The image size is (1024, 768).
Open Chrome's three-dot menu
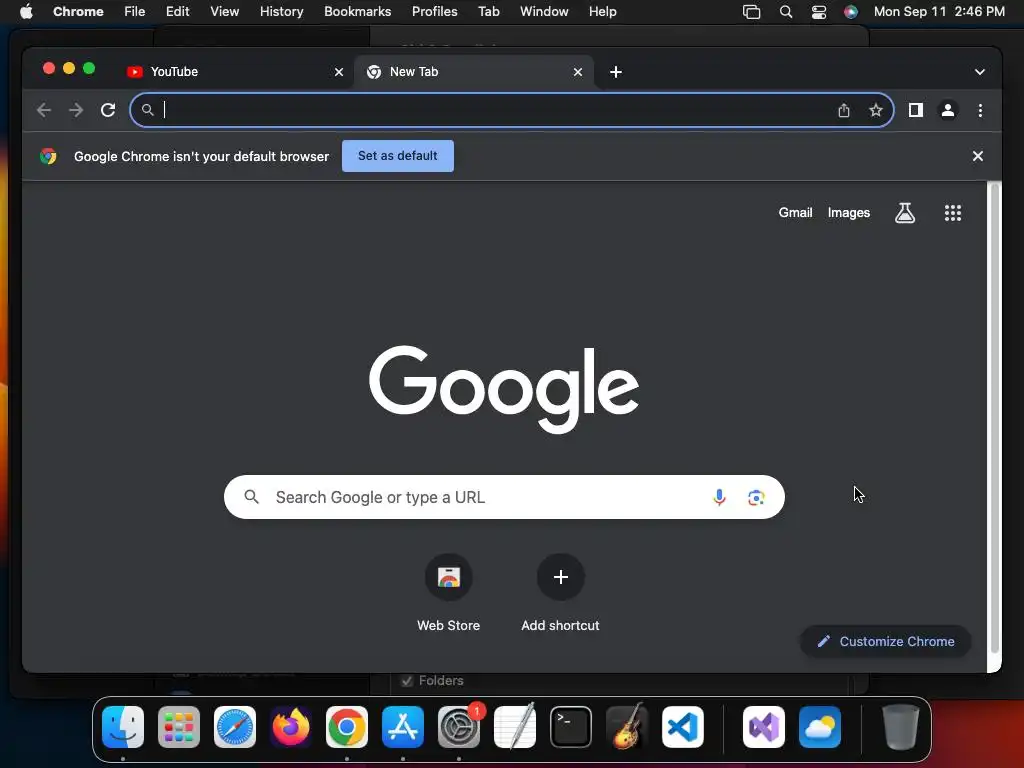click(980, 110)
